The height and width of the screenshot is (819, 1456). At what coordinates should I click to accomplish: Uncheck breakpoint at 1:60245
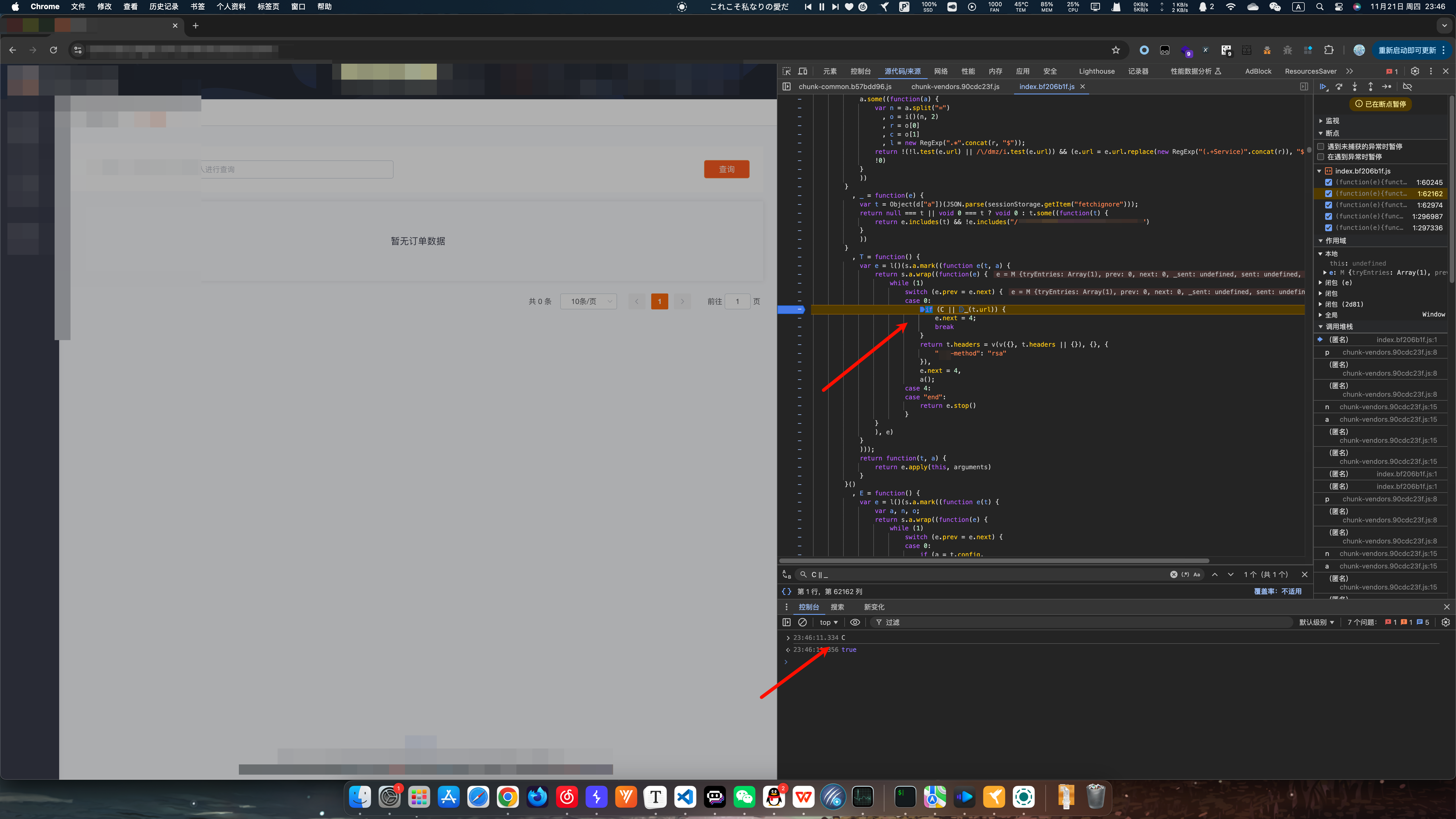pos(1329,182)
